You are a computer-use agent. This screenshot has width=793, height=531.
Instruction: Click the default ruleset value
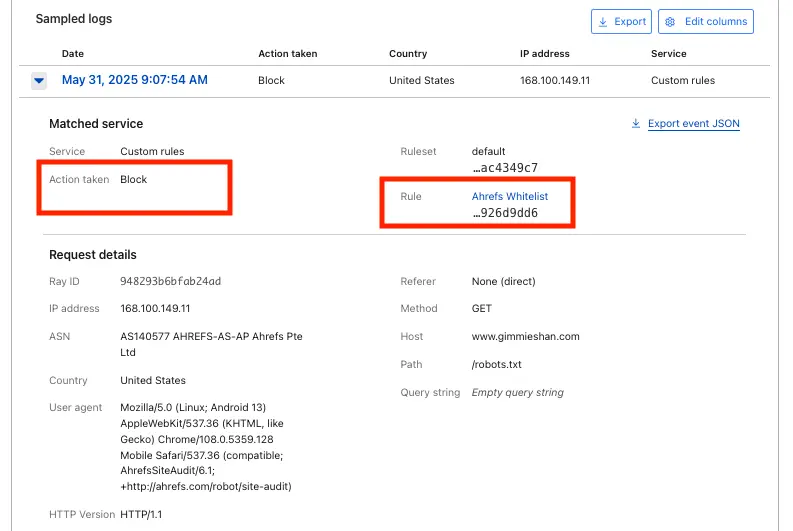click(x=489, y=151)
